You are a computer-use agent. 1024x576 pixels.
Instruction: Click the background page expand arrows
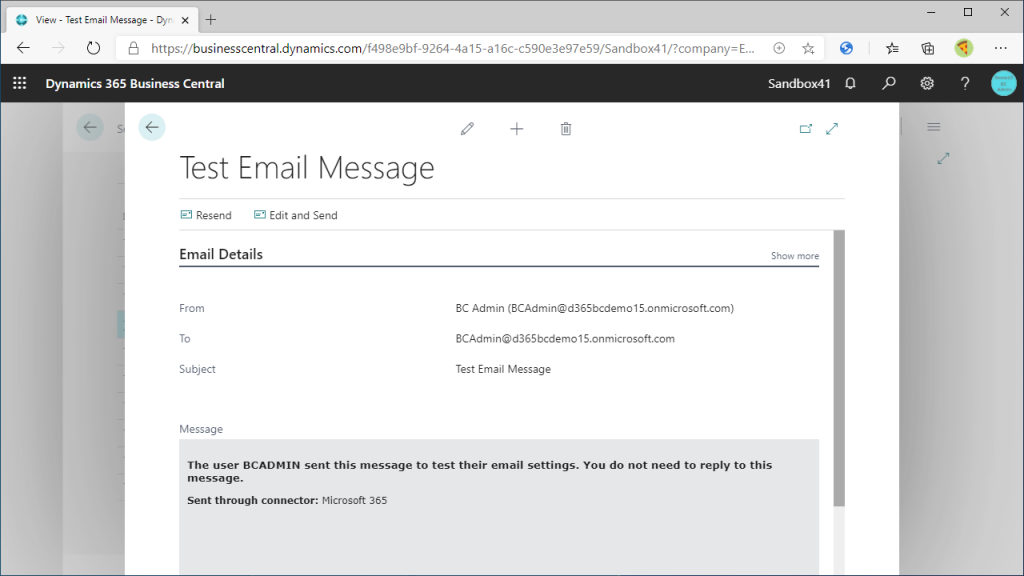(x=943, y=158)
